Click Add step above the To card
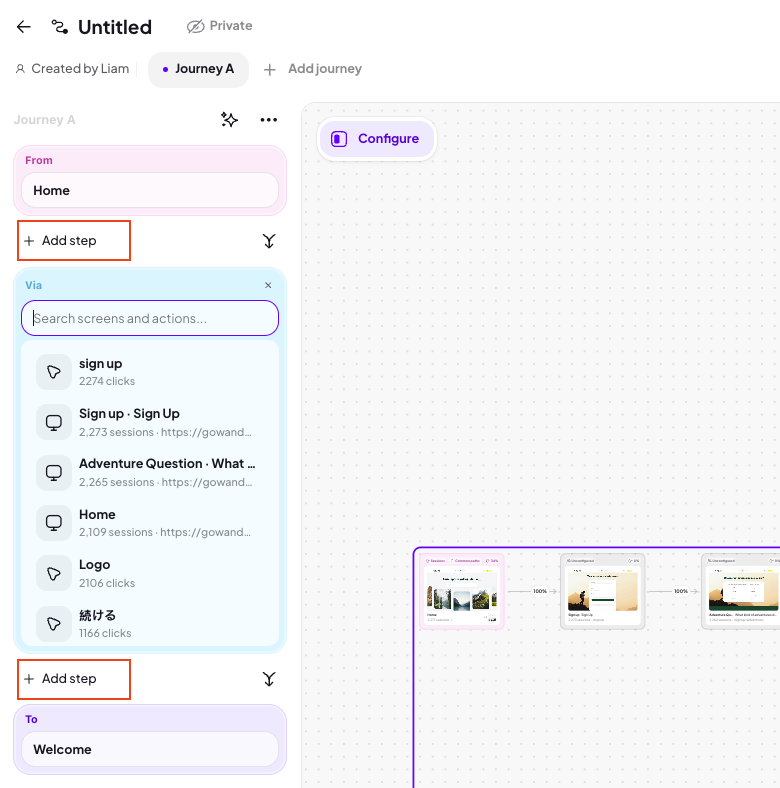 pyautogui.click(x=74, y=679)
